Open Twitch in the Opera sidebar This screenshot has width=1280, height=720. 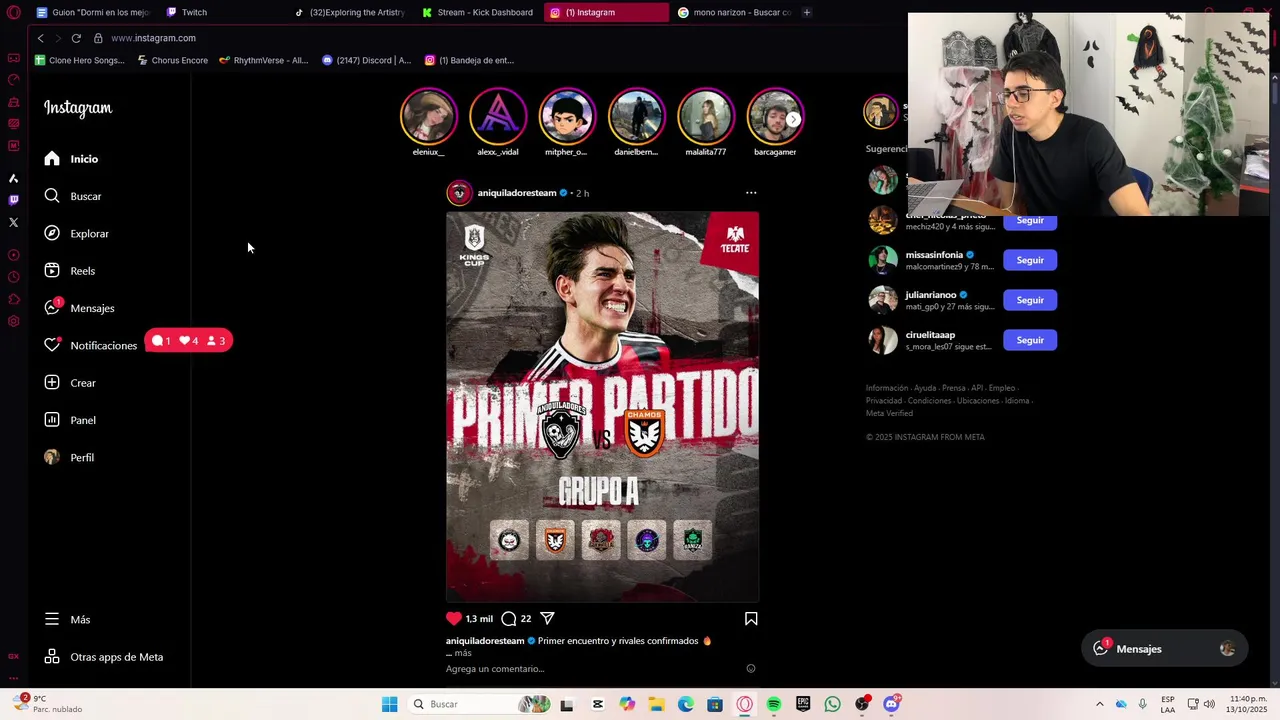click(13, 200)
